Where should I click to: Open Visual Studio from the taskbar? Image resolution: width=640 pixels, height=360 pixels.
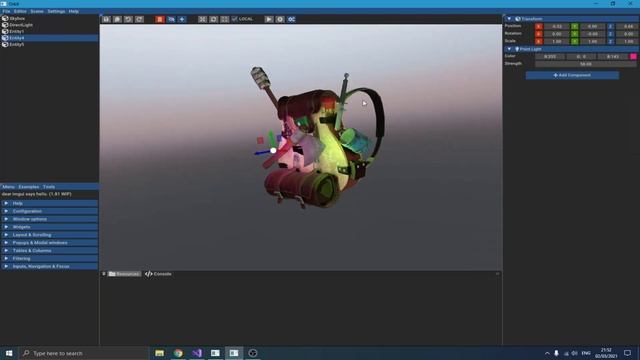click(197, 353)
